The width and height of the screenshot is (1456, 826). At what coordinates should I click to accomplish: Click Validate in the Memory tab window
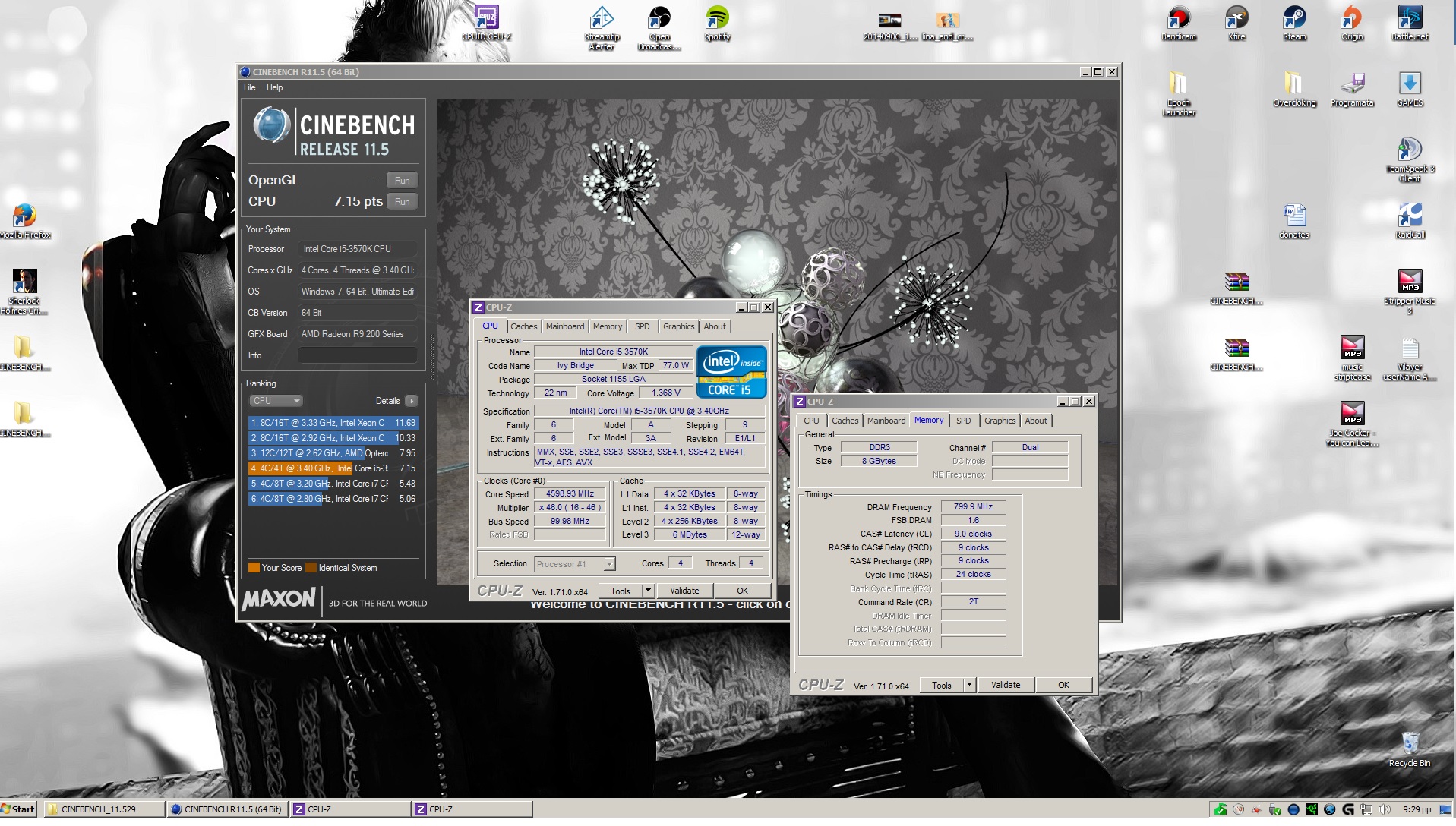pos(1006,685)
